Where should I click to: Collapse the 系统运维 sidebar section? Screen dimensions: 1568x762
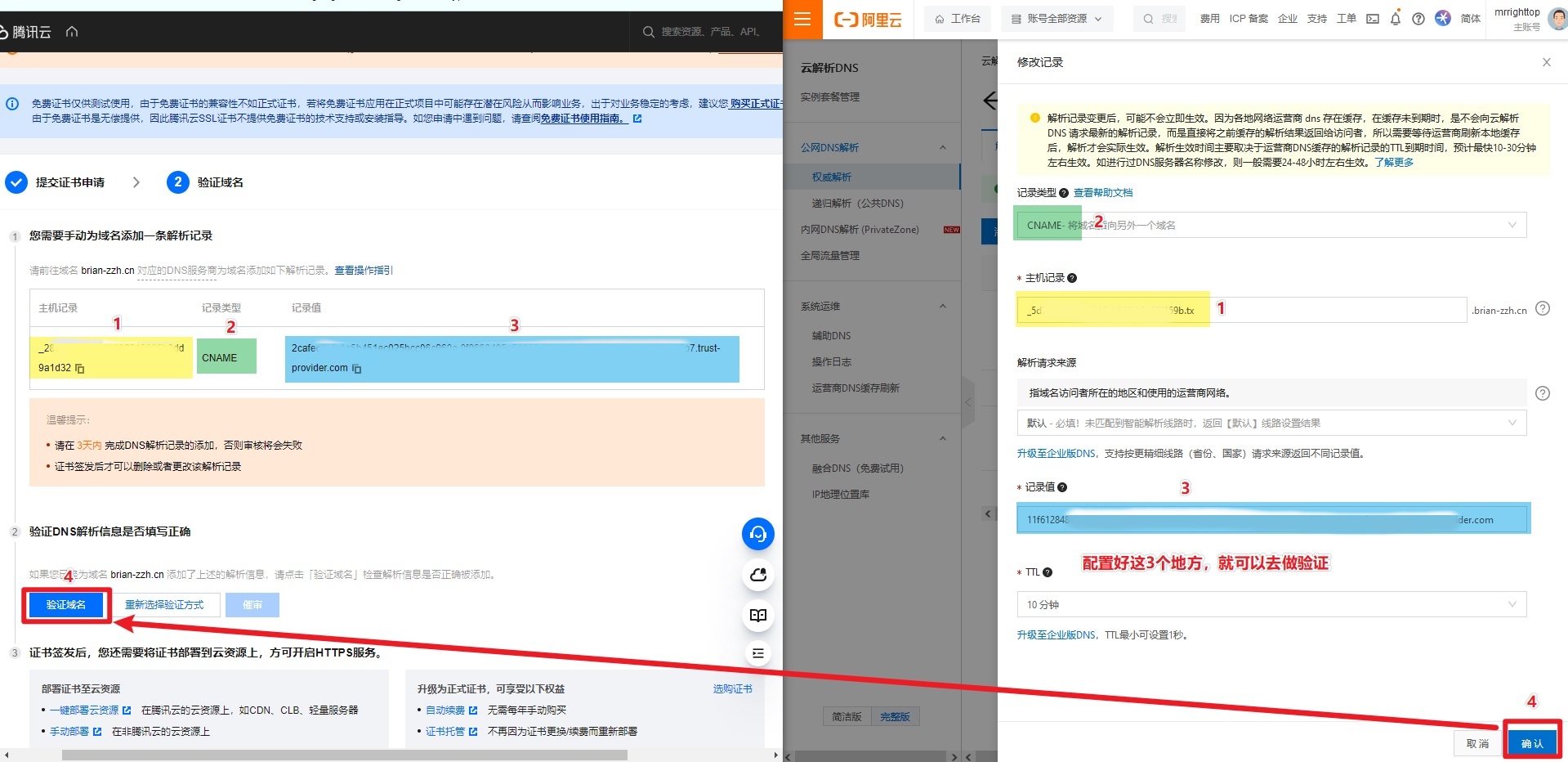coord(943,307)
